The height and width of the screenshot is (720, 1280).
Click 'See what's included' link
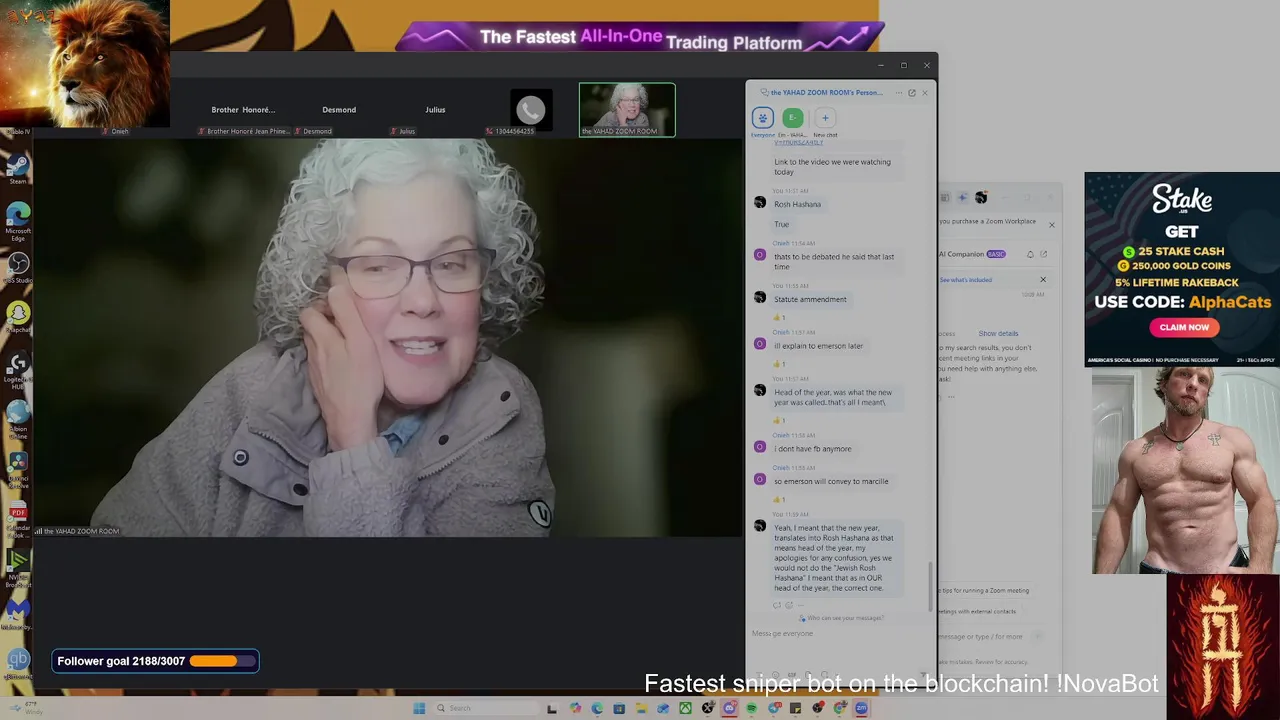966,280
